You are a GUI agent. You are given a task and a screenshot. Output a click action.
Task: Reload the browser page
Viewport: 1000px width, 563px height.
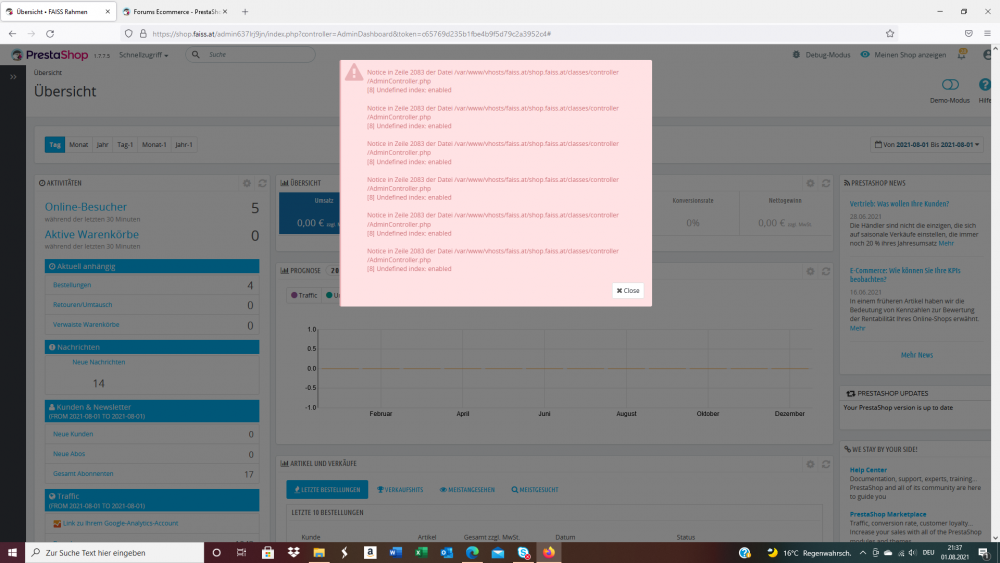pos(50,34)
